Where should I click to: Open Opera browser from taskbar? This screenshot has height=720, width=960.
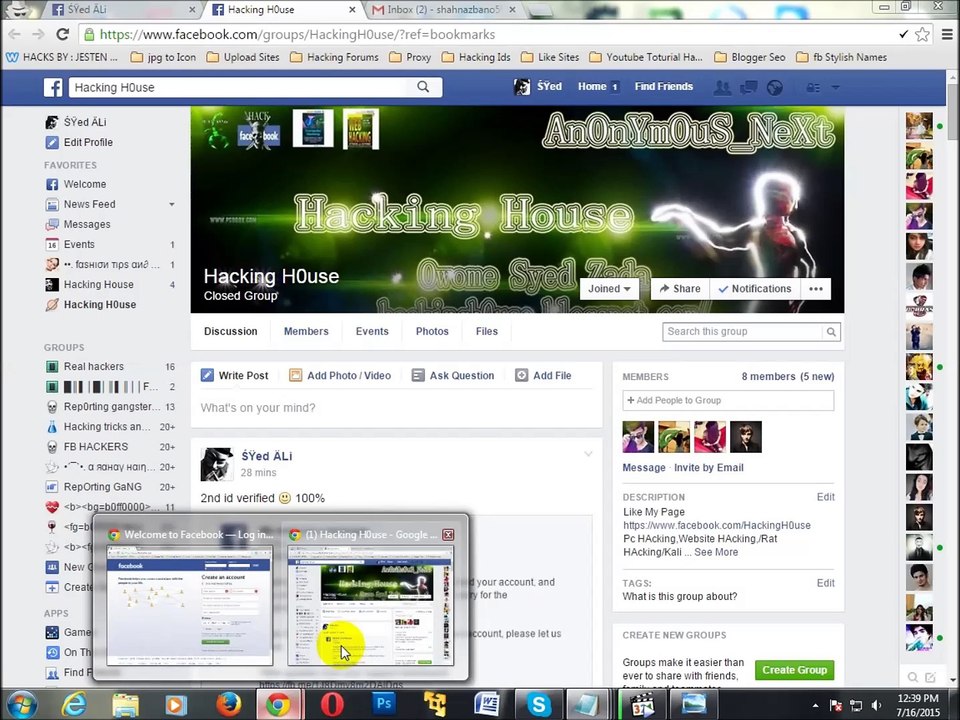click(332, 705)
